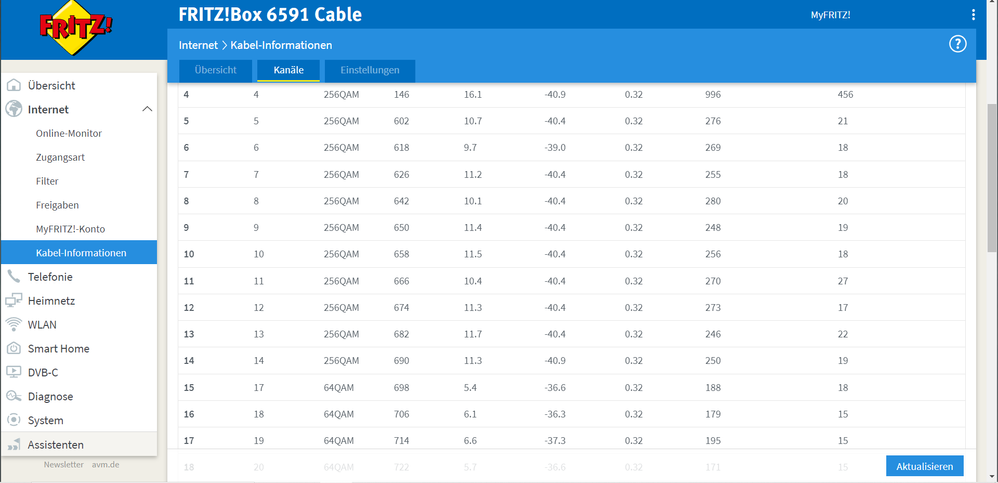
Task: Open the three-dot options menu
Action: pyautogui.click(x=973, y=15)
